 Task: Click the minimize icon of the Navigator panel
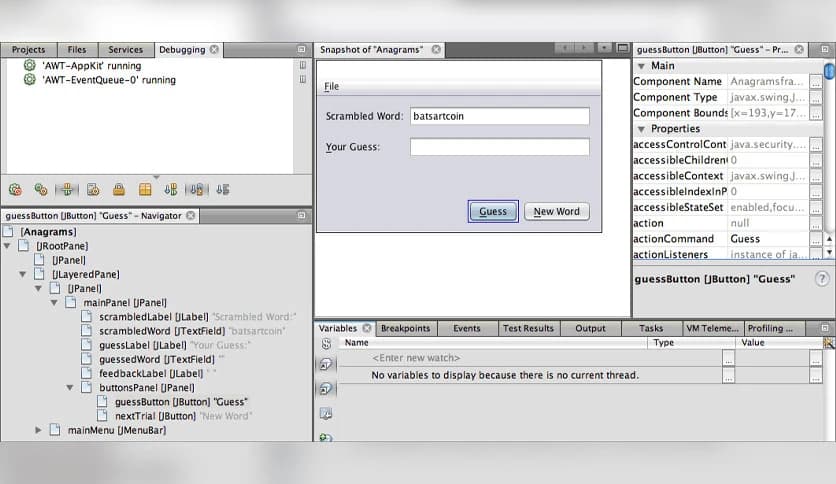[x=301, y=215]
